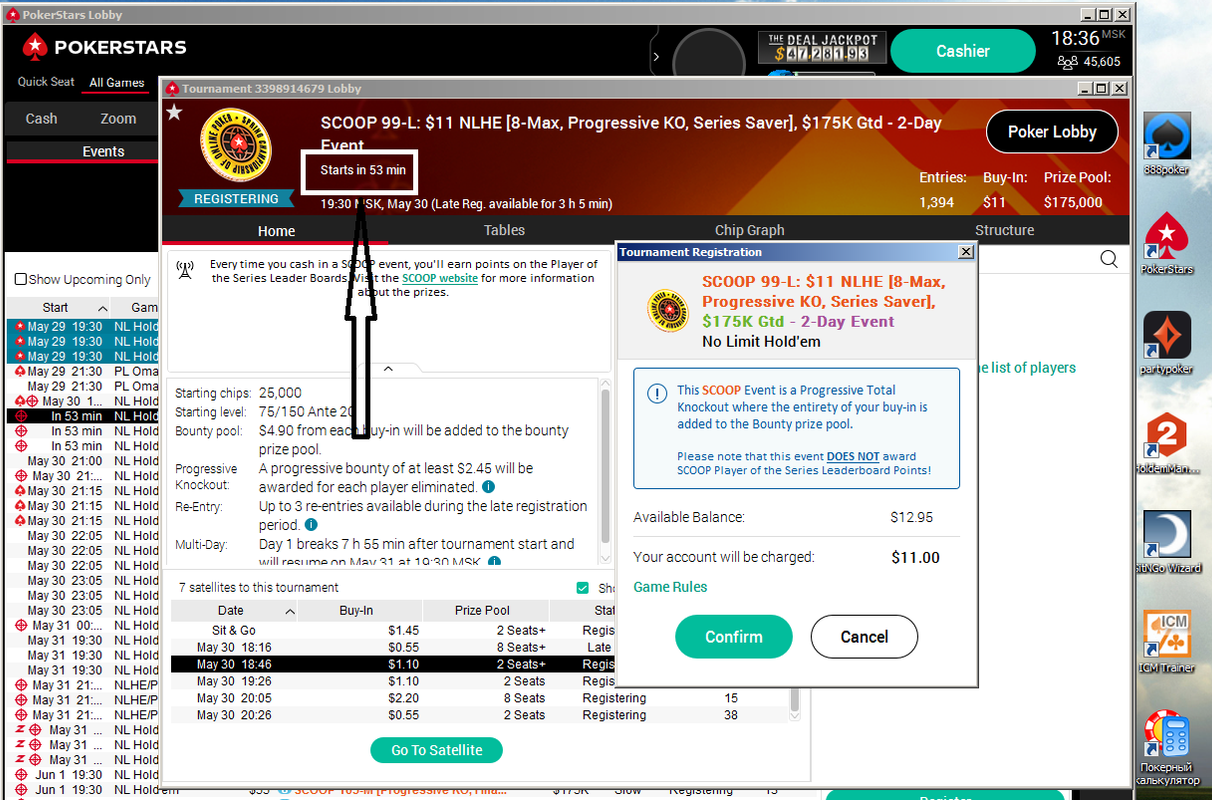Confirm the tournament registration
The width and height of the screenshot is (1212, 800).
tap(734, 637)
